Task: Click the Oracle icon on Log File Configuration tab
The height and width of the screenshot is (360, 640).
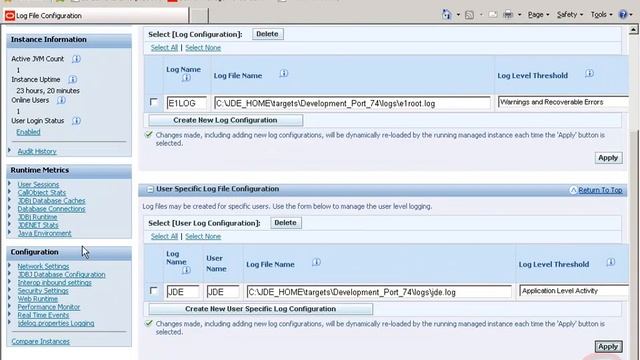Action: point(9,16)
